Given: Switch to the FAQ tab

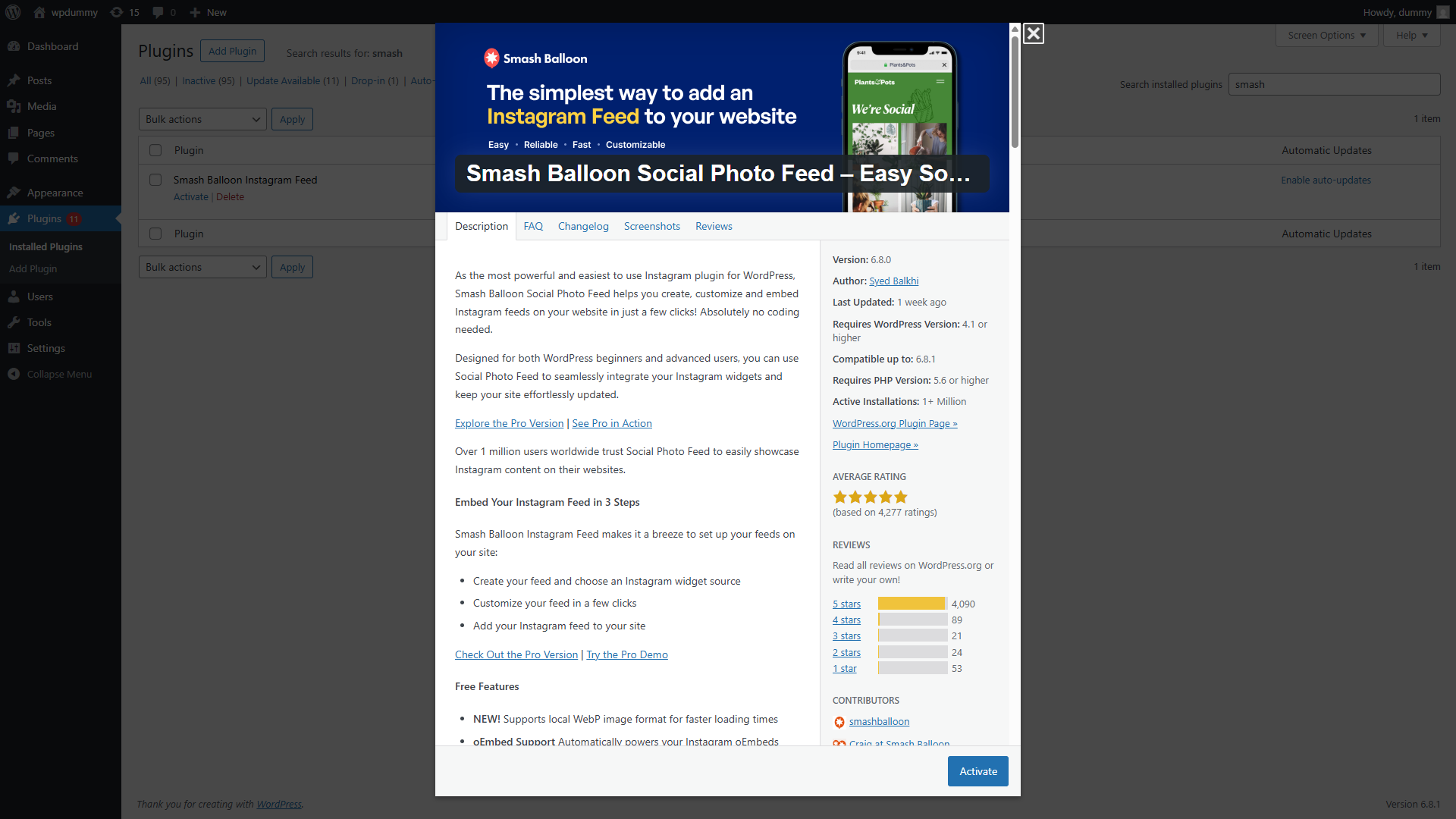Looking at the screenshot, I should coord(533,226).
